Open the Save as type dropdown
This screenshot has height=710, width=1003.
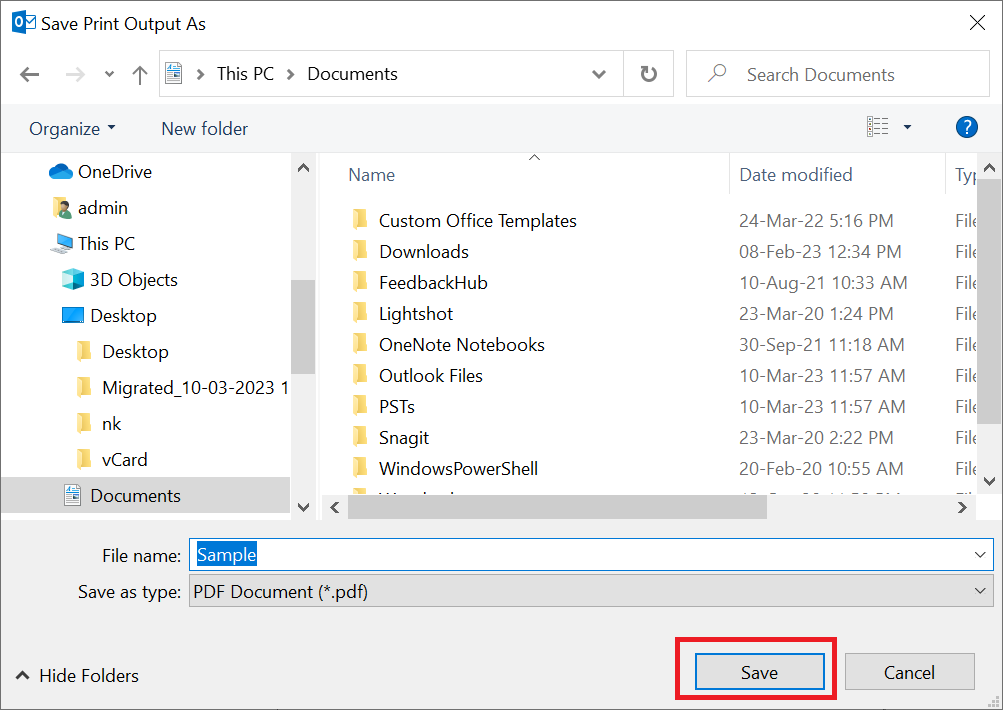coord(590,591)
